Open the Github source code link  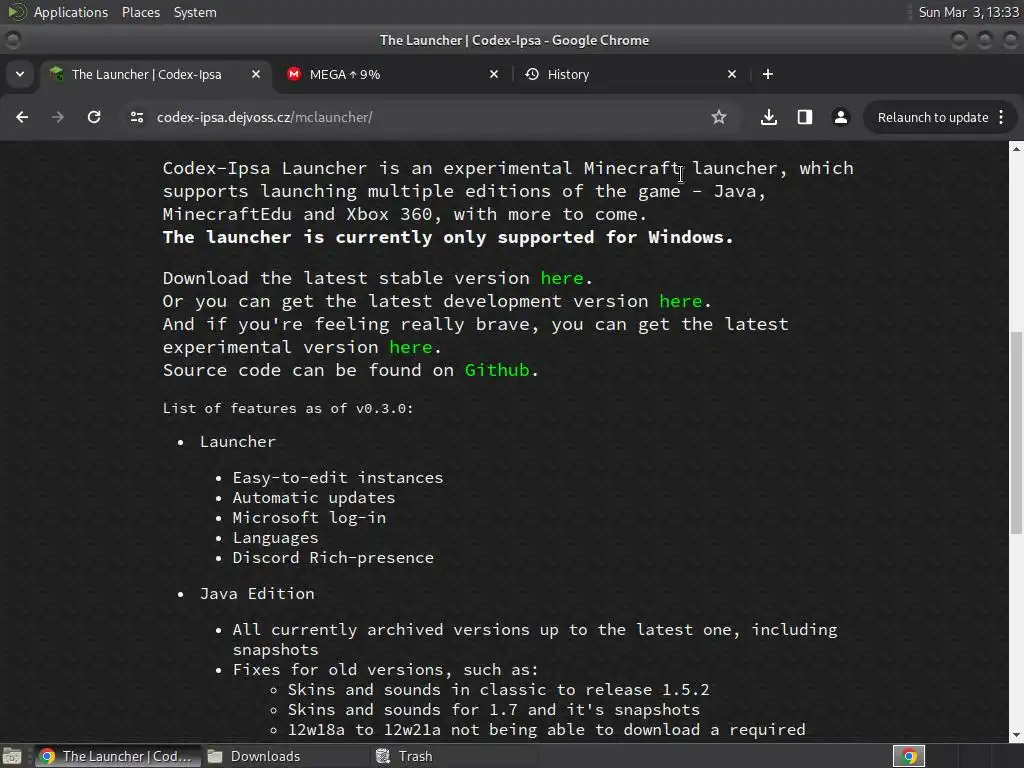[x=497, y=370]
